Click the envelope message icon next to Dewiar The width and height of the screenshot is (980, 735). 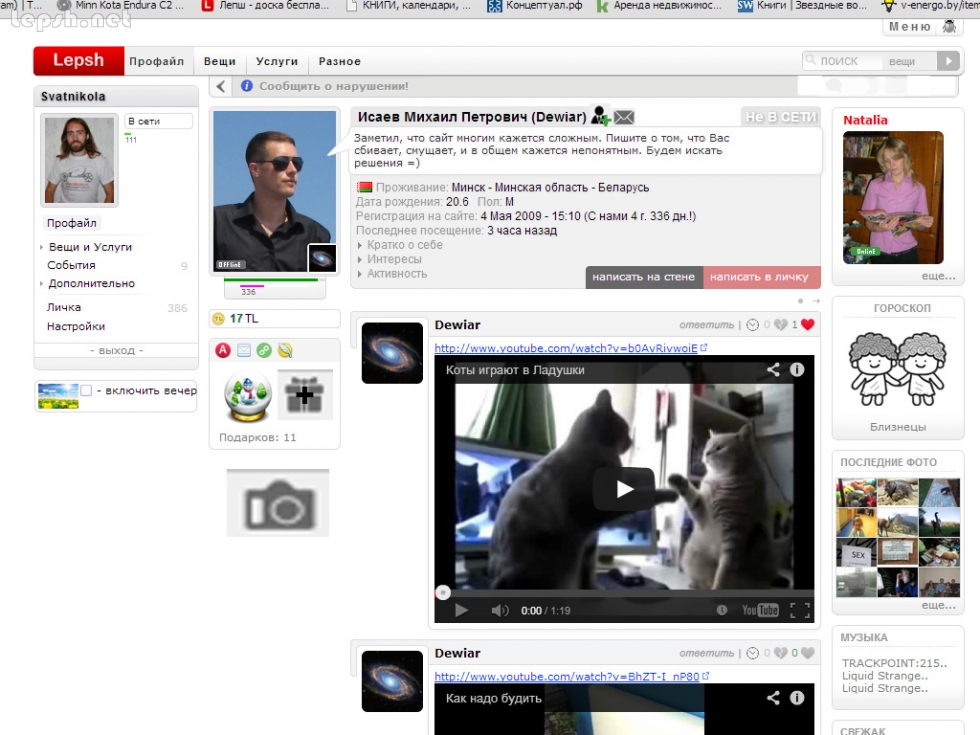624,117
